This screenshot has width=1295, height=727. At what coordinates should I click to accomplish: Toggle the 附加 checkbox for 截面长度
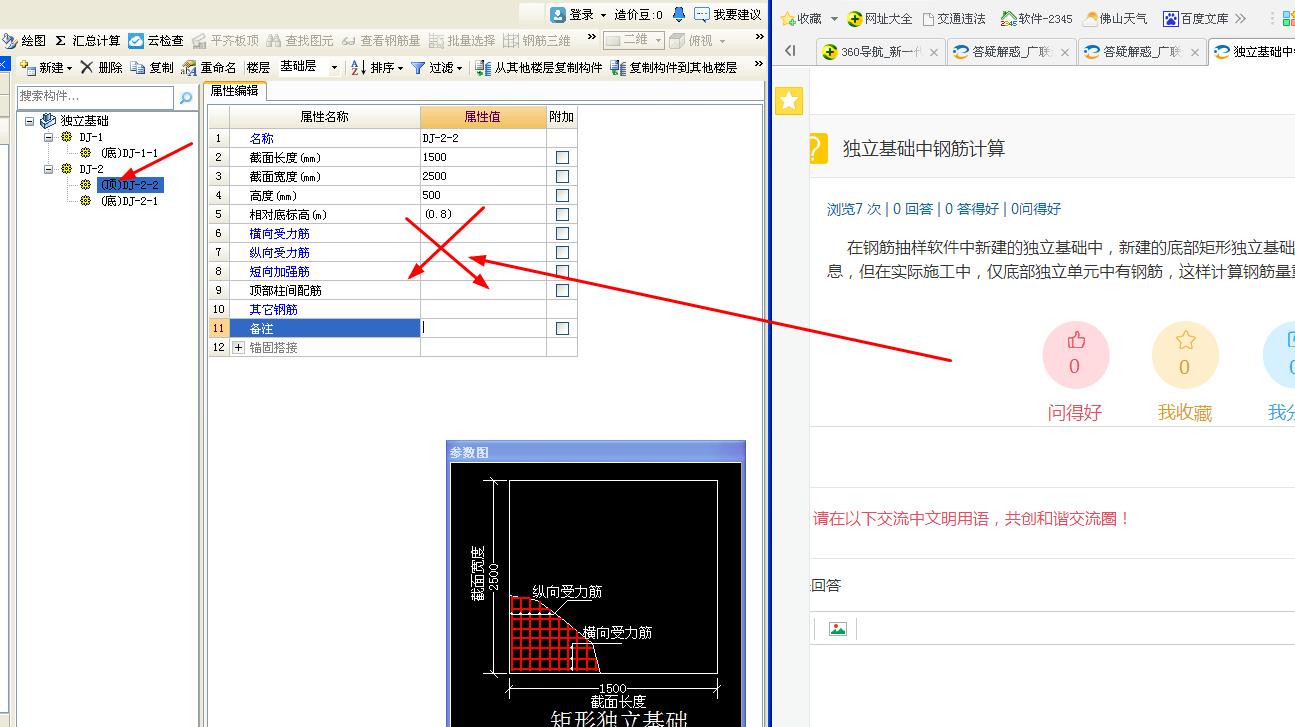(x=562, y=157)
